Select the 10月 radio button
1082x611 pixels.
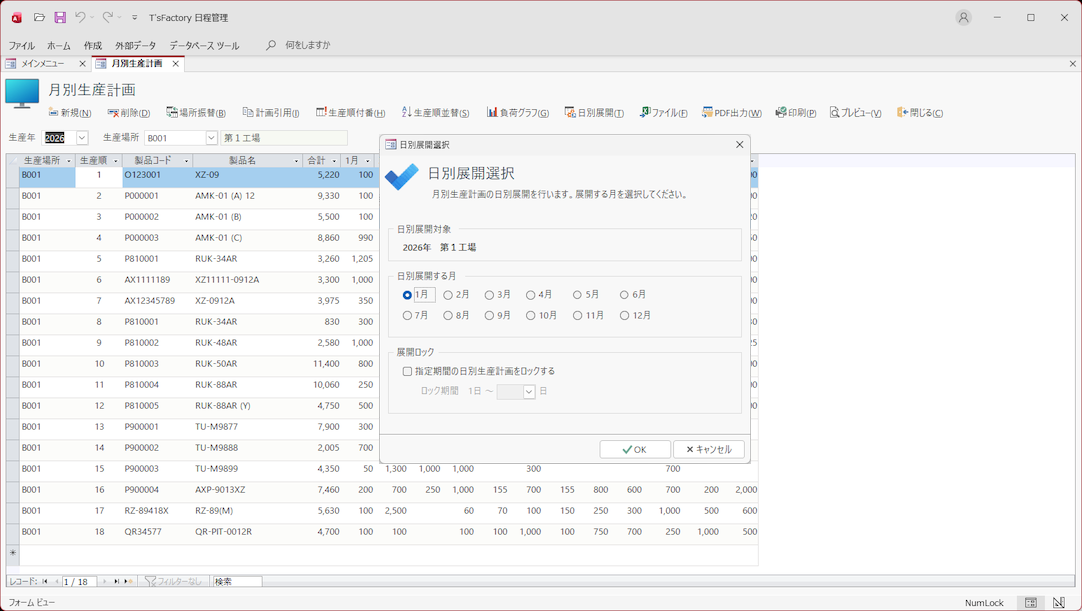click(531, 316)
